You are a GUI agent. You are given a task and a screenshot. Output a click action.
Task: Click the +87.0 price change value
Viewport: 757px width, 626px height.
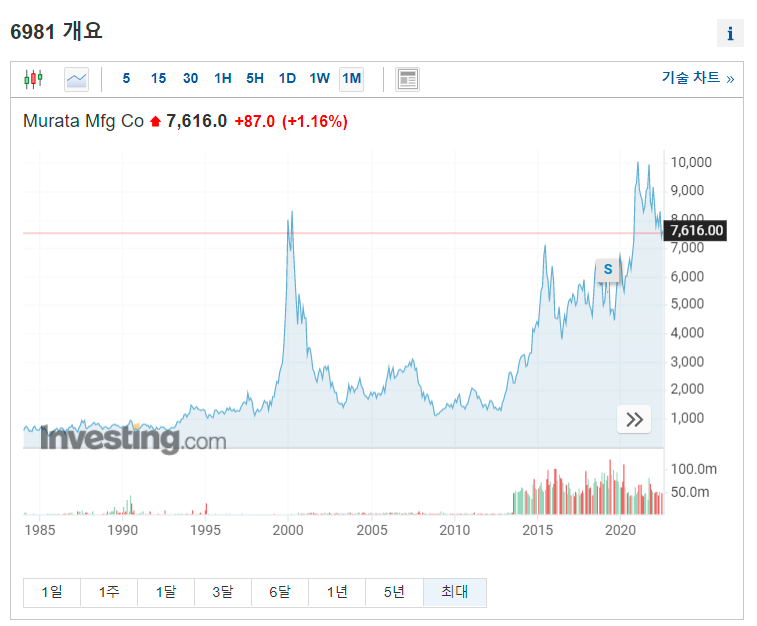pyautogui.click(x=254, y=121)
